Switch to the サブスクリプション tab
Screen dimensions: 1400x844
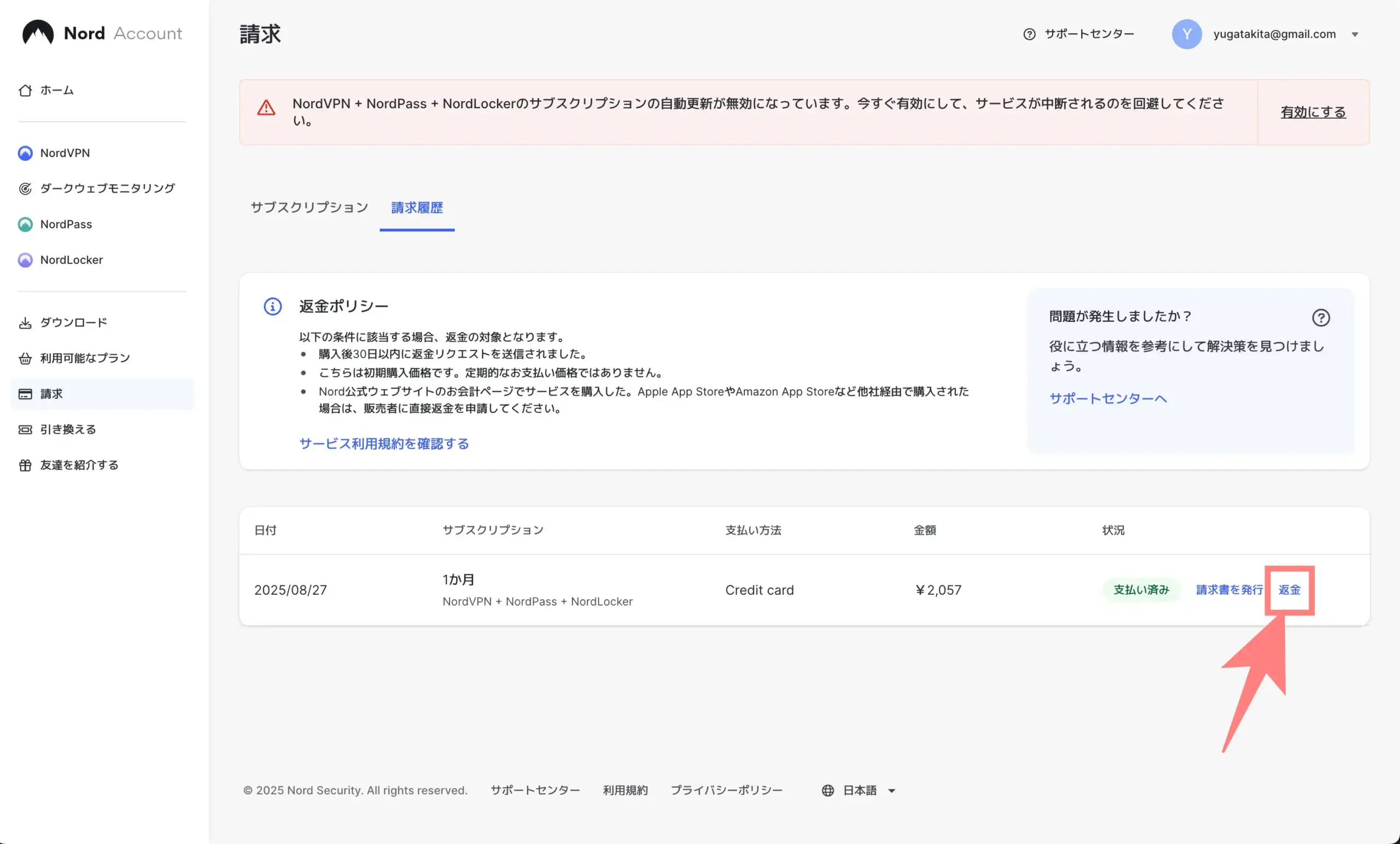309,207
